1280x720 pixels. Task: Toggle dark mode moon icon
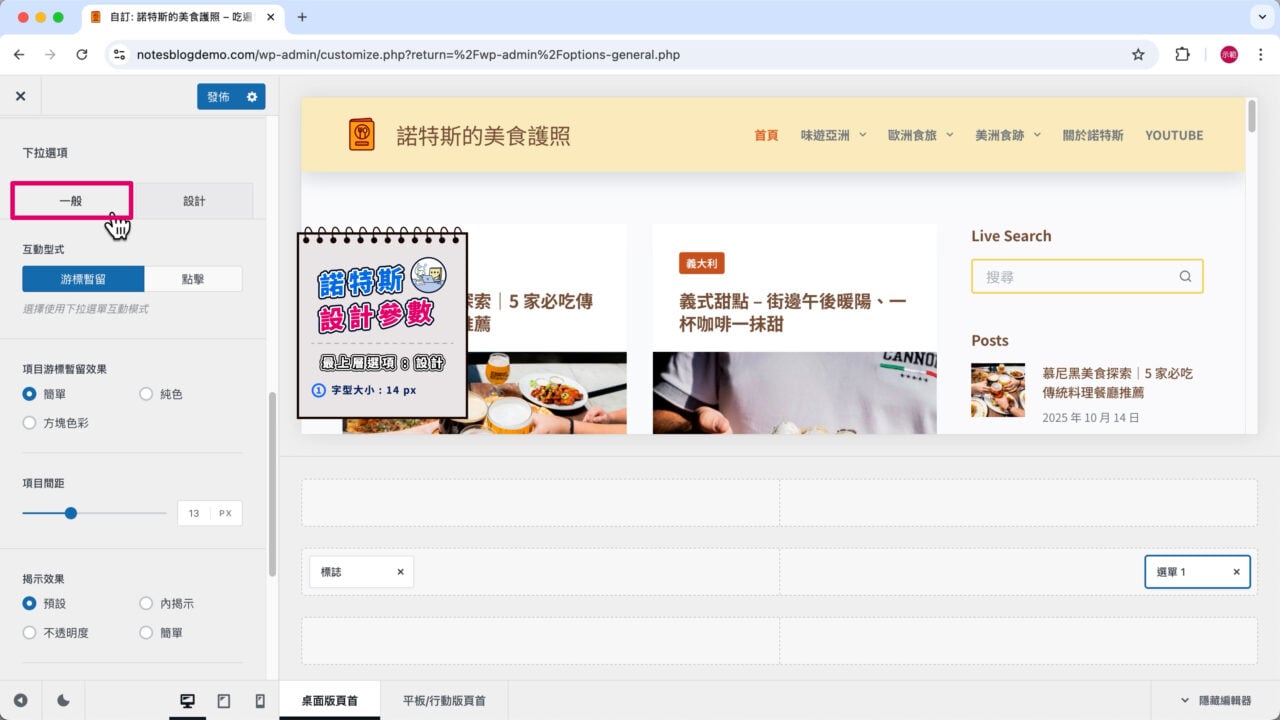point(63,701)
